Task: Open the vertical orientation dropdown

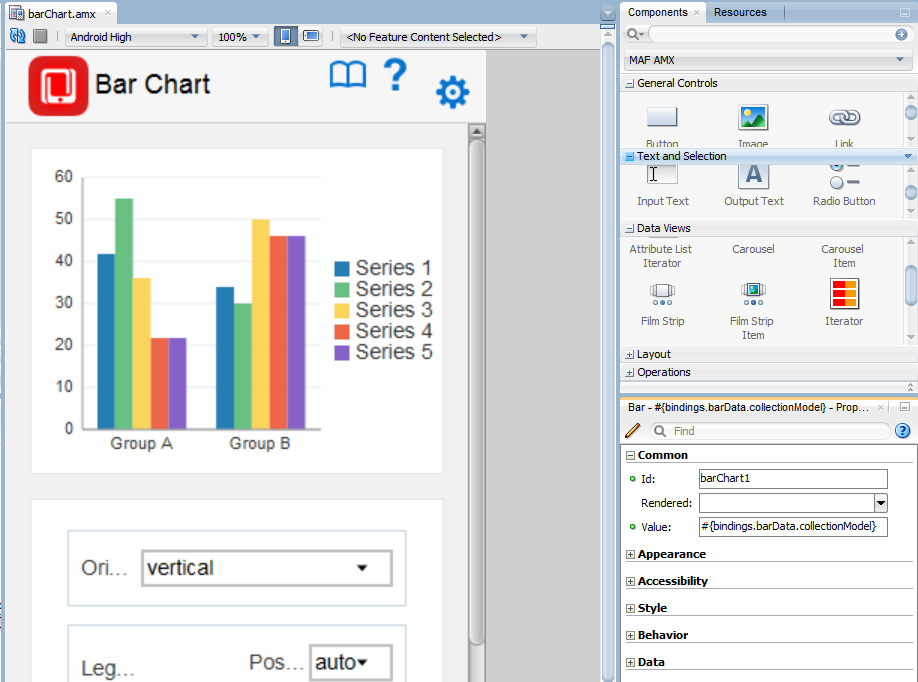Action: (267, 568)
